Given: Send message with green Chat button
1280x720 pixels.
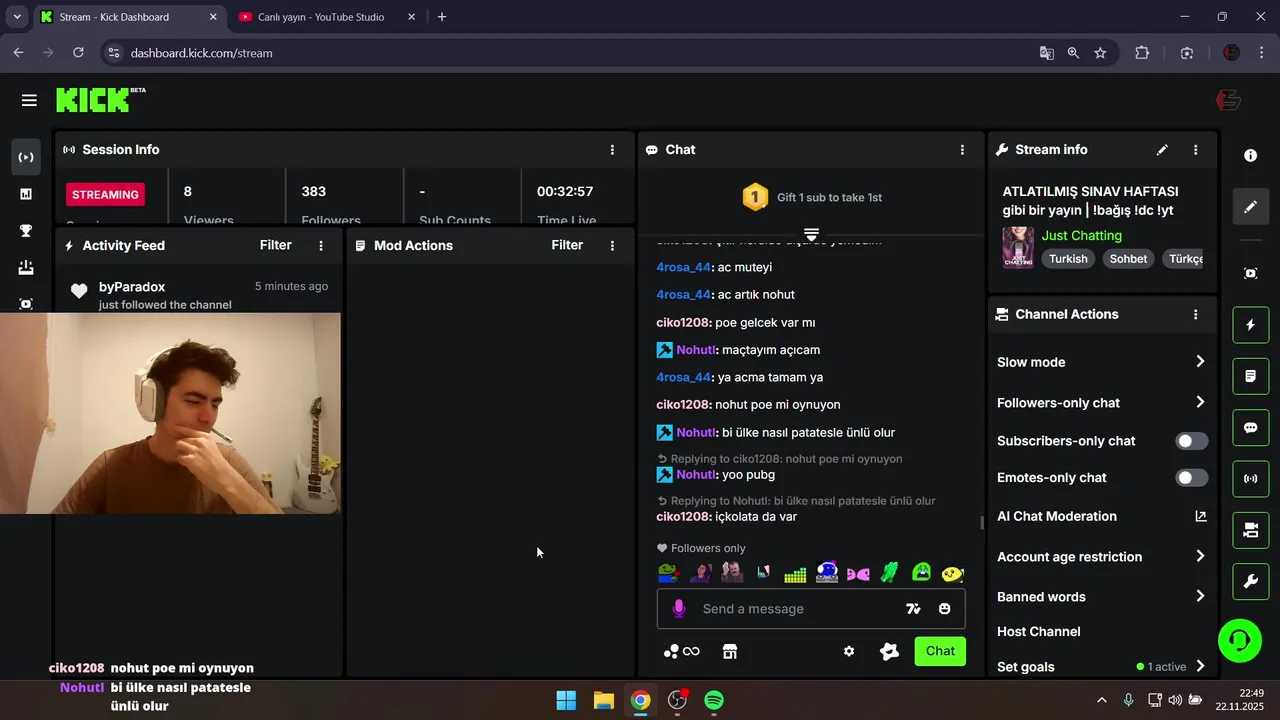Looking at the screenshot, I should pyautogui.click(x=940, y=651).
